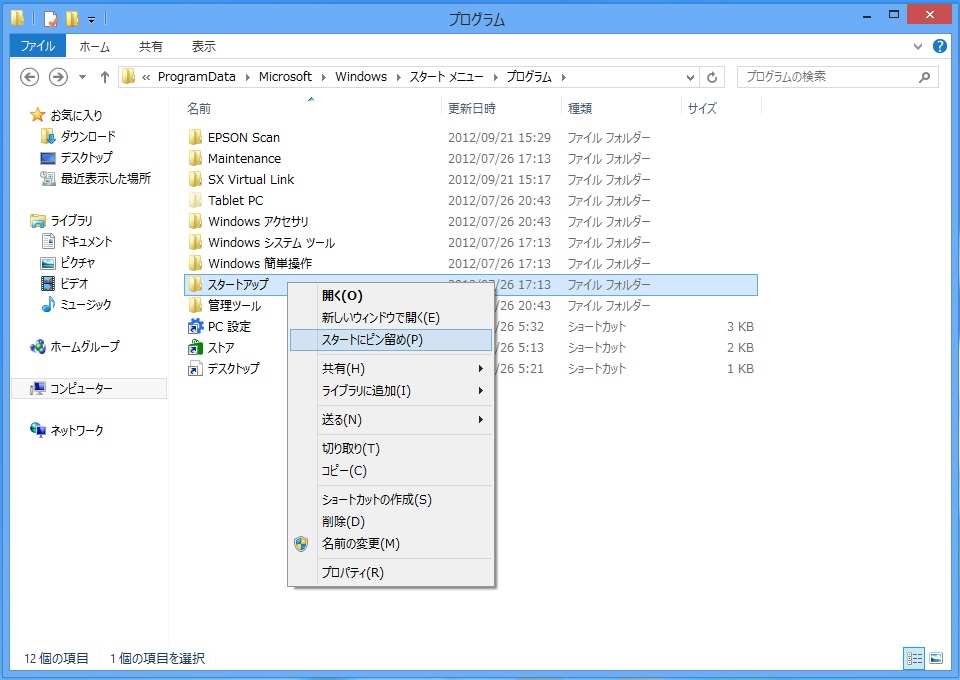Click the back navigation arrow
The height and width of the screenshot is (680, 960).
[30, 77]
